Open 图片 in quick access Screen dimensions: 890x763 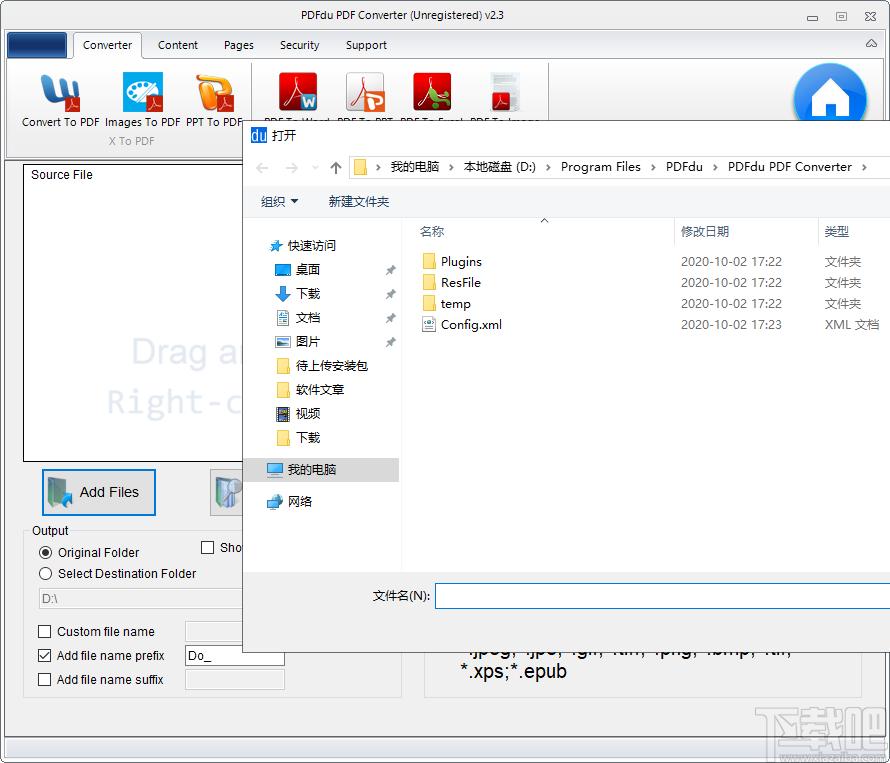(x=307, y=342)
